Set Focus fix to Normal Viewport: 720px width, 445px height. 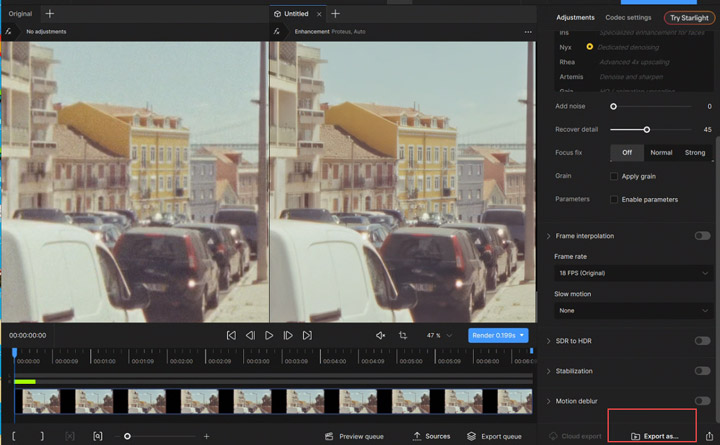(x=661, y=152)
